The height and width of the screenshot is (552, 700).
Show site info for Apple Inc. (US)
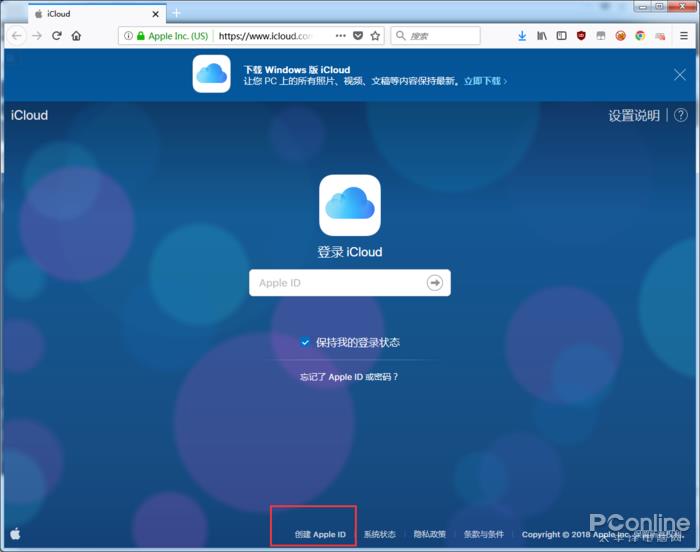pyautogui.click(x=167, y=35)
